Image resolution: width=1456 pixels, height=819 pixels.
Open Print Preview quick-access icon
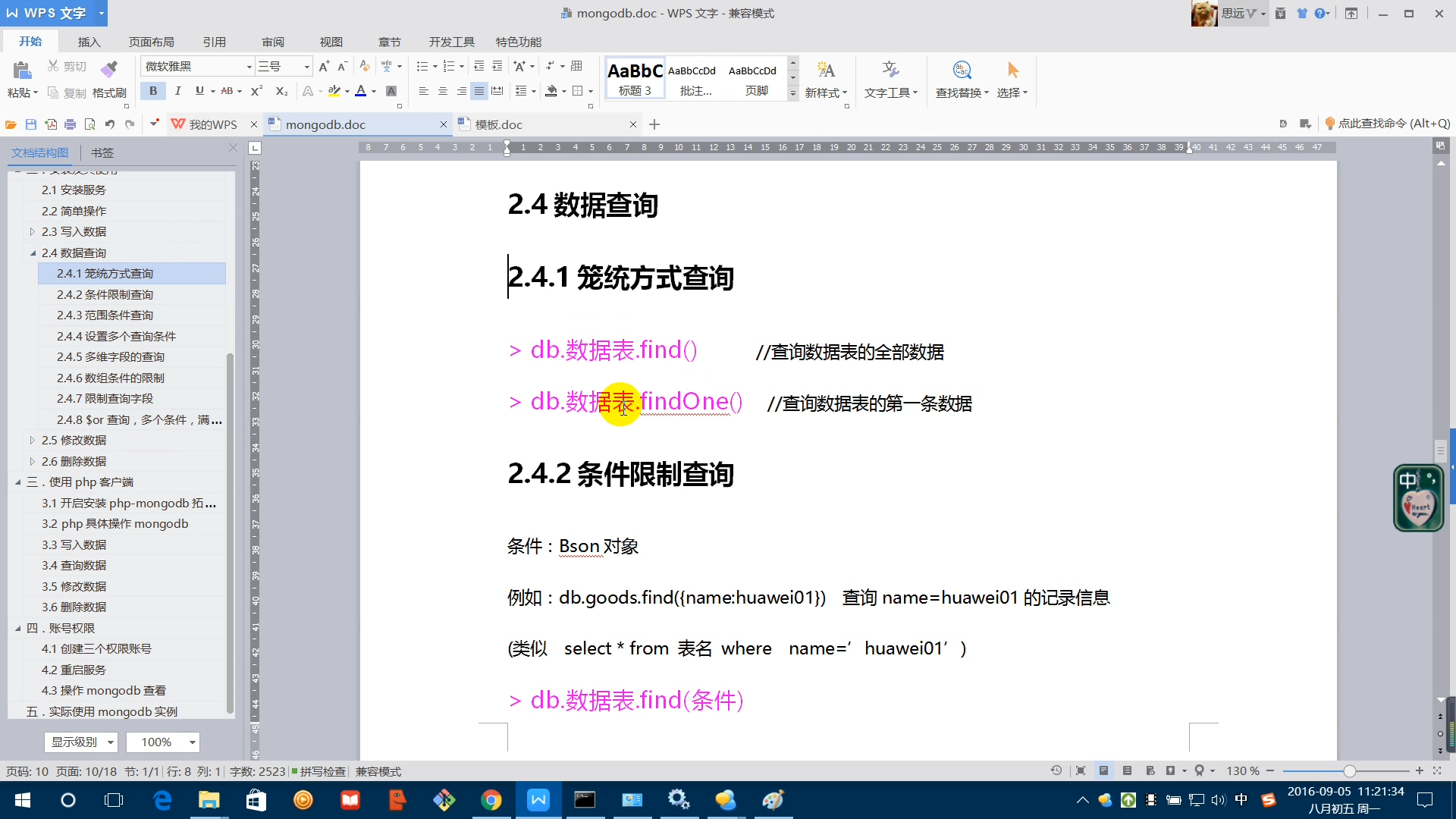[90, 124]
